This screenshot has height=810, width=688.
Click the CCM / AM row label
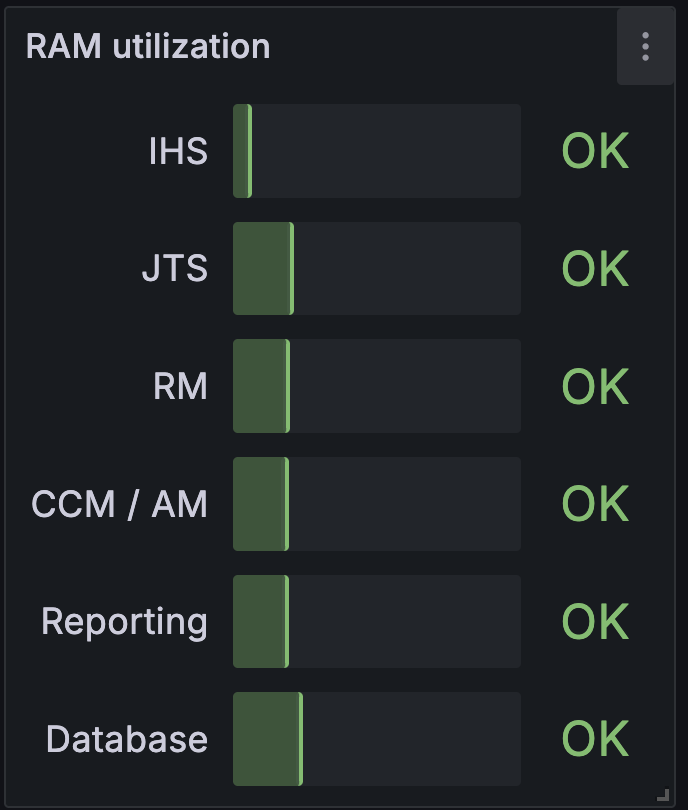119,504
